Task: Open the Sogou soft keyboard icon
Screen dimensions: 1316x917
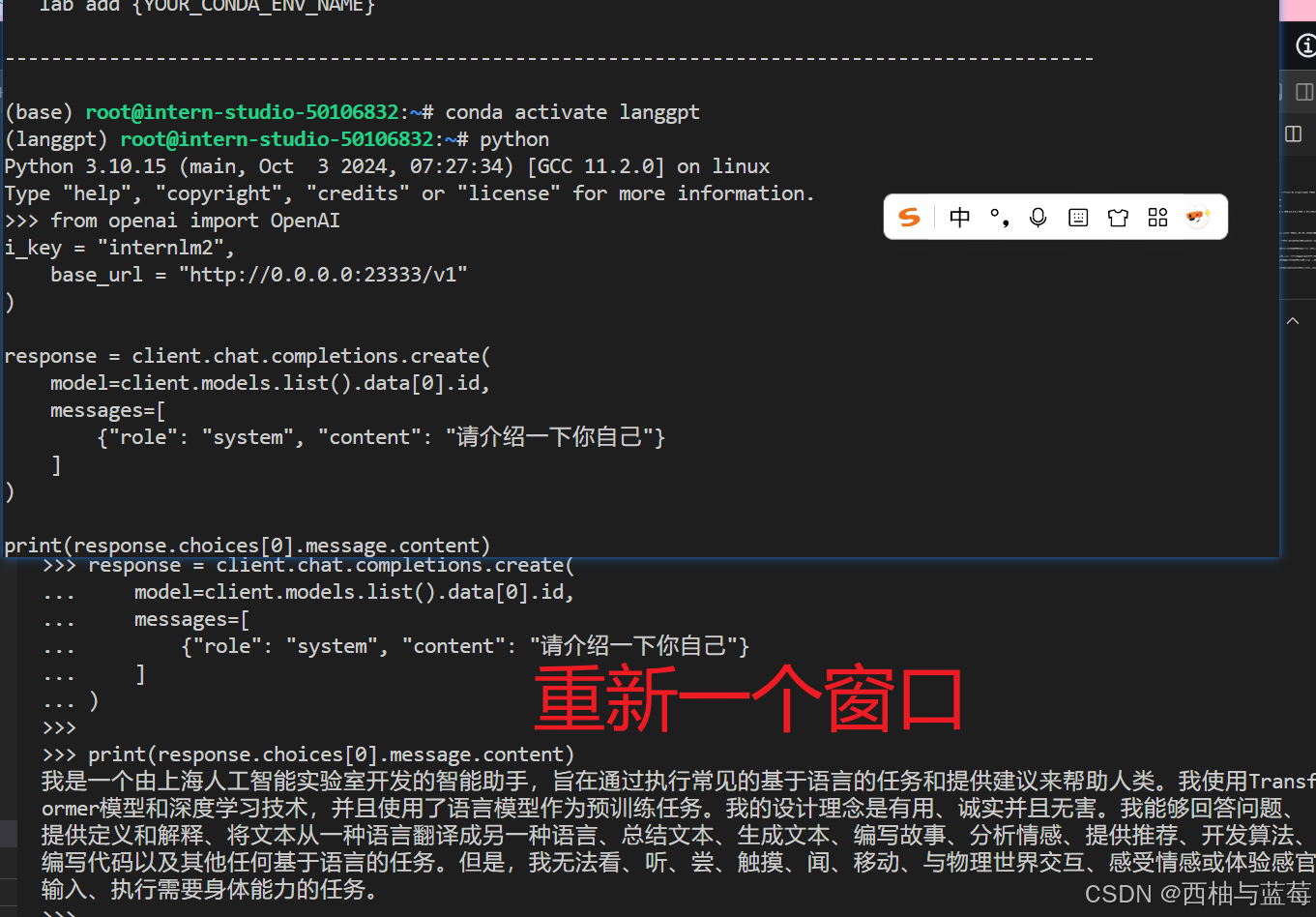Action: click(1078, 218)
